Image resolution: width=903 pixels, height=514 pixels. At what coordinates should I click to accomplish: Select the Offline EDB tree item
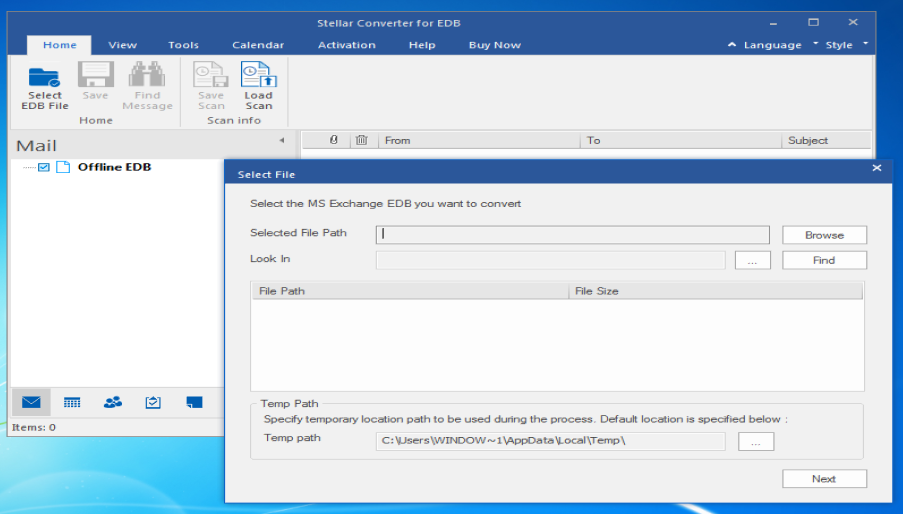pyautogui.click(x=115, y=167)
